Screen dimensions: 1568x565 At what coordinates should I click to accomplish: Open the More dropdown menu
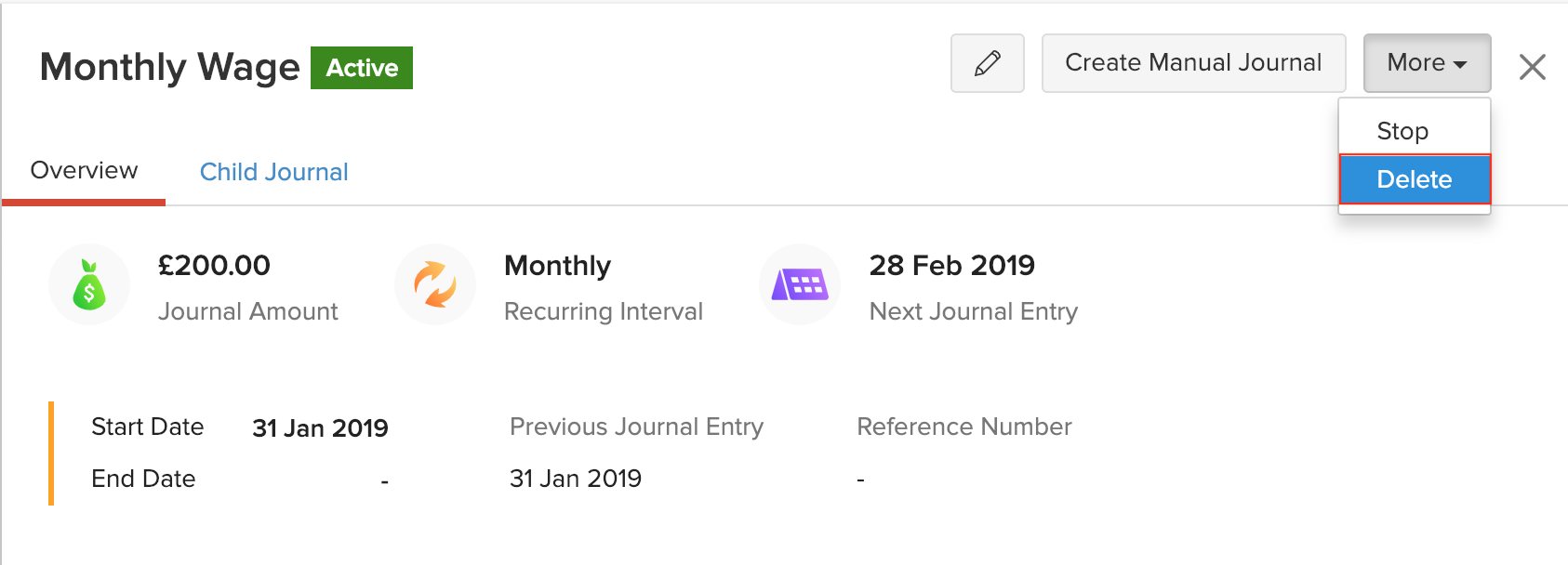click(x=1427, y=63)
